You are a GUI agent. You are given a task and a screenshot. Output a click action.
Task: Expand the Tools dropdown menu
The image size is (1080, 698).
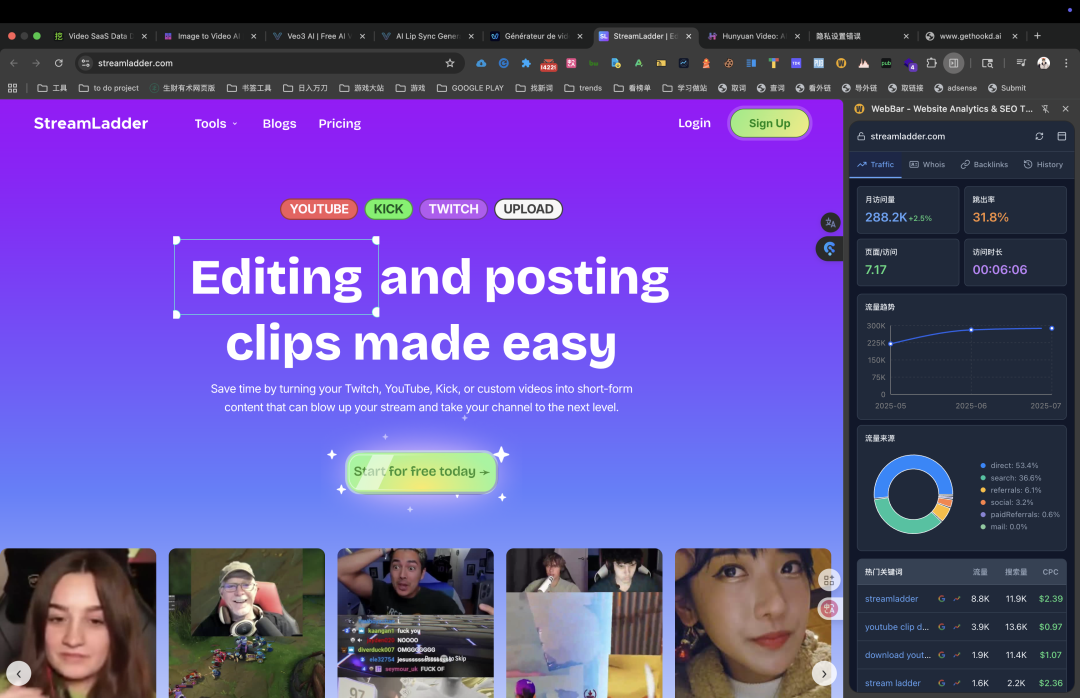(x=216, y=123)
